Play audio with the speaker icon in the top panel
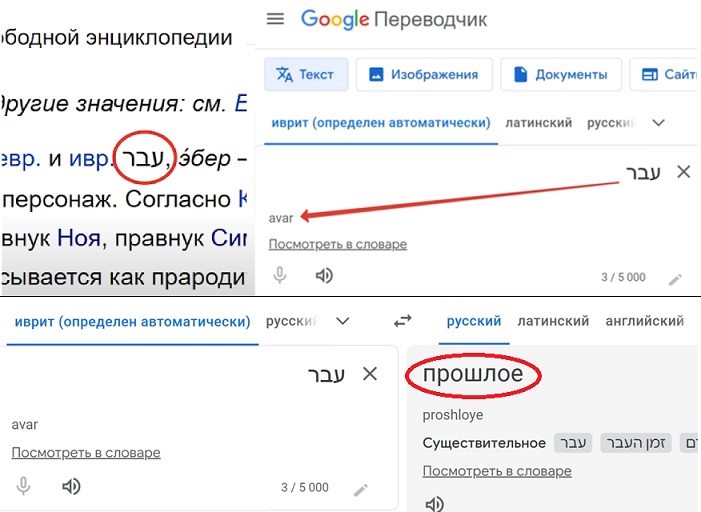The height and width of the screenshot is (512, 701). pos(323,276)
